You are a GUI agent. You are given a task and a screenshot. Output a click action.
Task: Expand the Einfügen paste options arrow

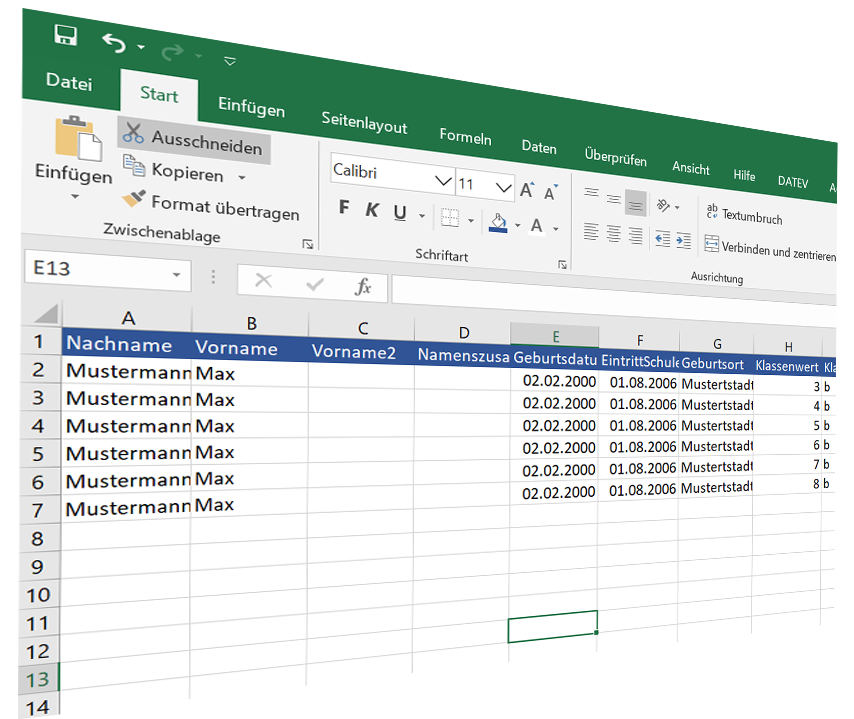pos(75,196)
